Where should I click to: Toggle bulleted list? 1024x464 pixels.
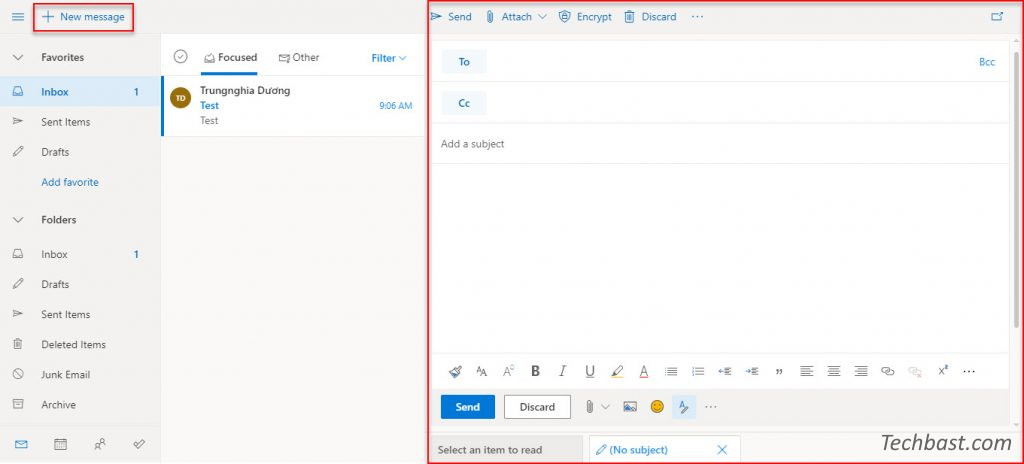[x=671, y=371]
